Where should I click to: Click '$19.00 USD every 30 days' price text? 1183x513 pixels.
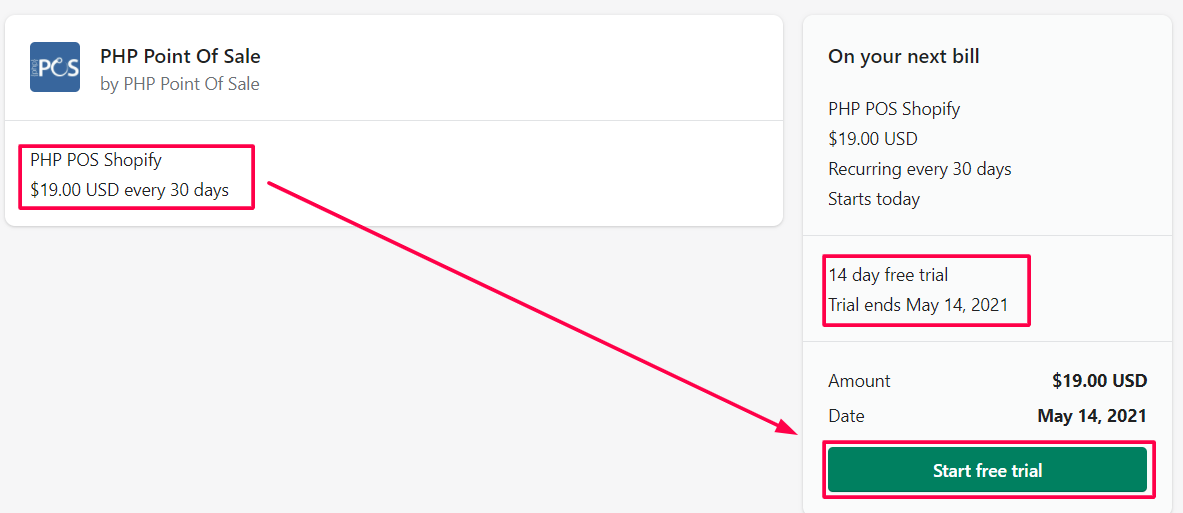click(x=130, y=190)
